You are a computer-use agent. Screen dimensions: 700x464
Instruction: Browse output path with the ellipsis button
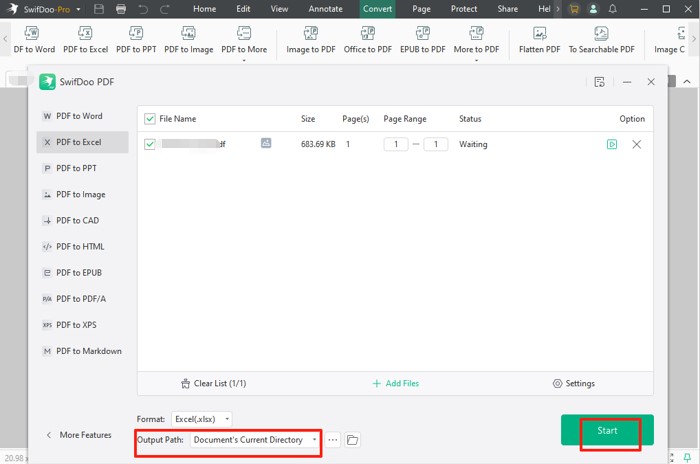pyautogui.click(x=333, y=440)
